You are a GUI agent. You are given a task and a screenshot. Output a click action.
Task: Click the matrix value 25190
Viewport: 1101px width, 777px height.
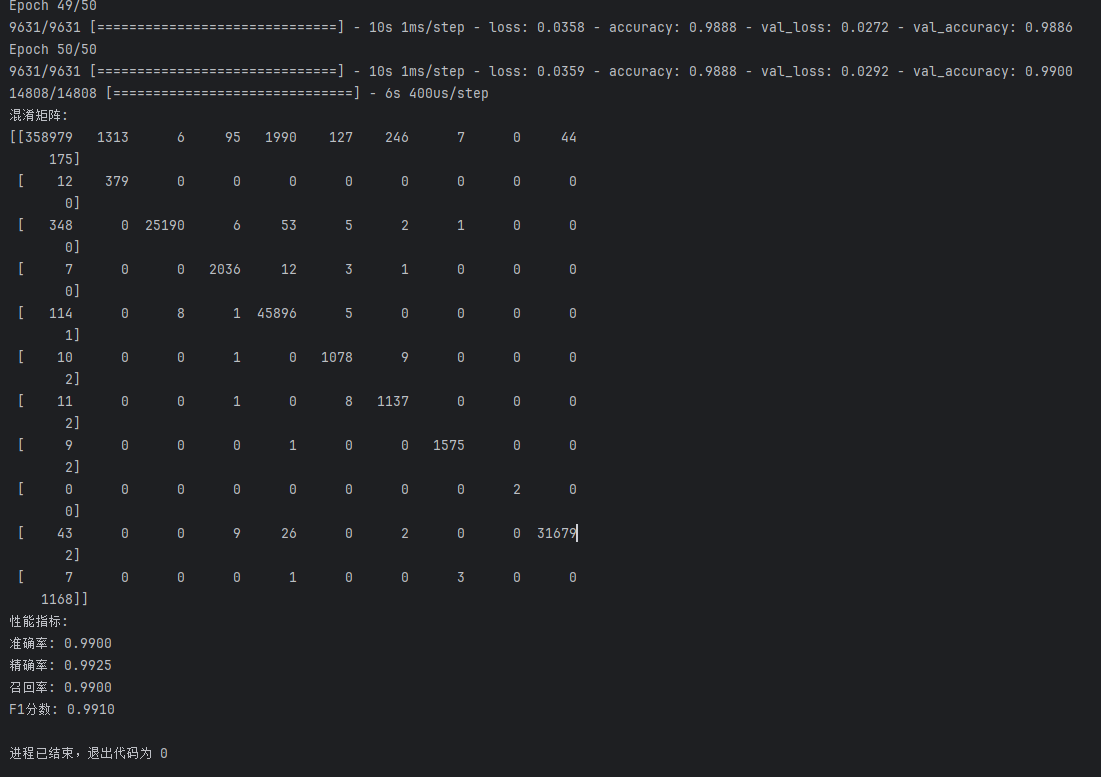(x=164, y=225)
